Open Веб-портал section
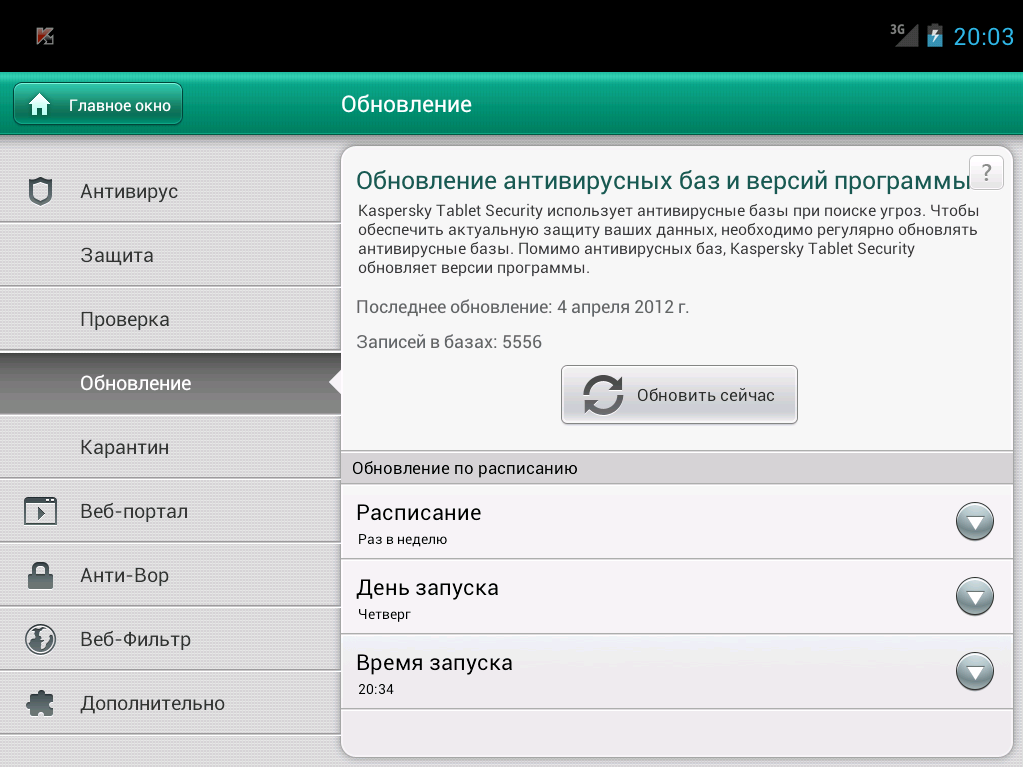This screenshot has height=767, width=1023. 170,511
